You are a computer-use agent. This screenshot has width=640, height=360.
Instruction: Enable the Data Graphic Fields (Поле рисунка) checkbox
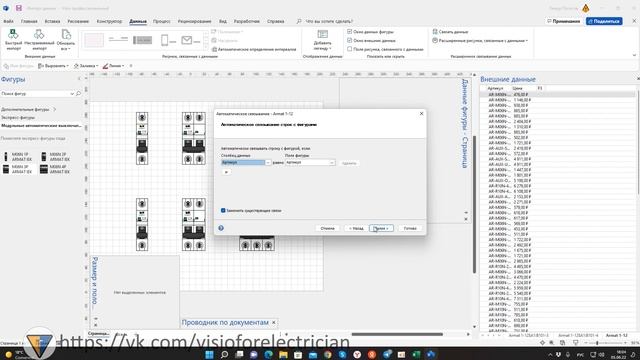click(349, 49)
